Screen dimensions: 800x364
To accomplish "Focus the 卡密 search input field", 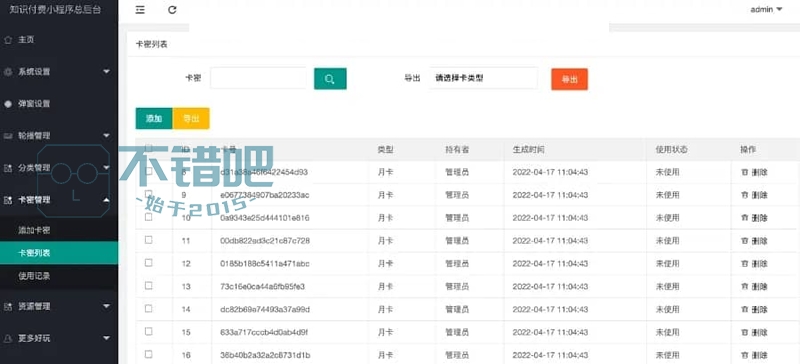I will pyautogui.click(x=258, y=78).
